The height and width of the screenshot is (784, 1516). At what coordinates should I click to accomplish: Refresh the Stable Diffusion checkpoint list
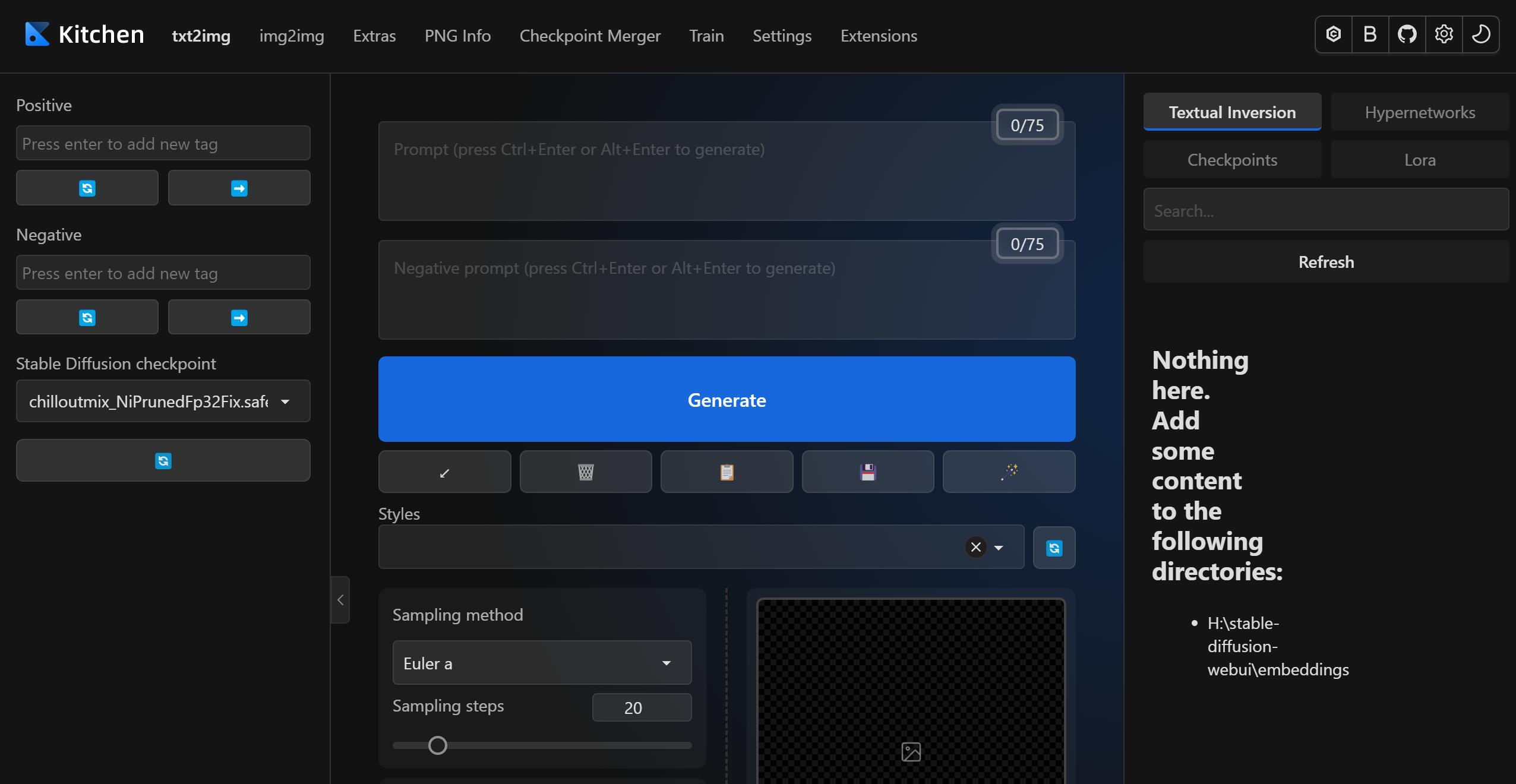[163, 461]
